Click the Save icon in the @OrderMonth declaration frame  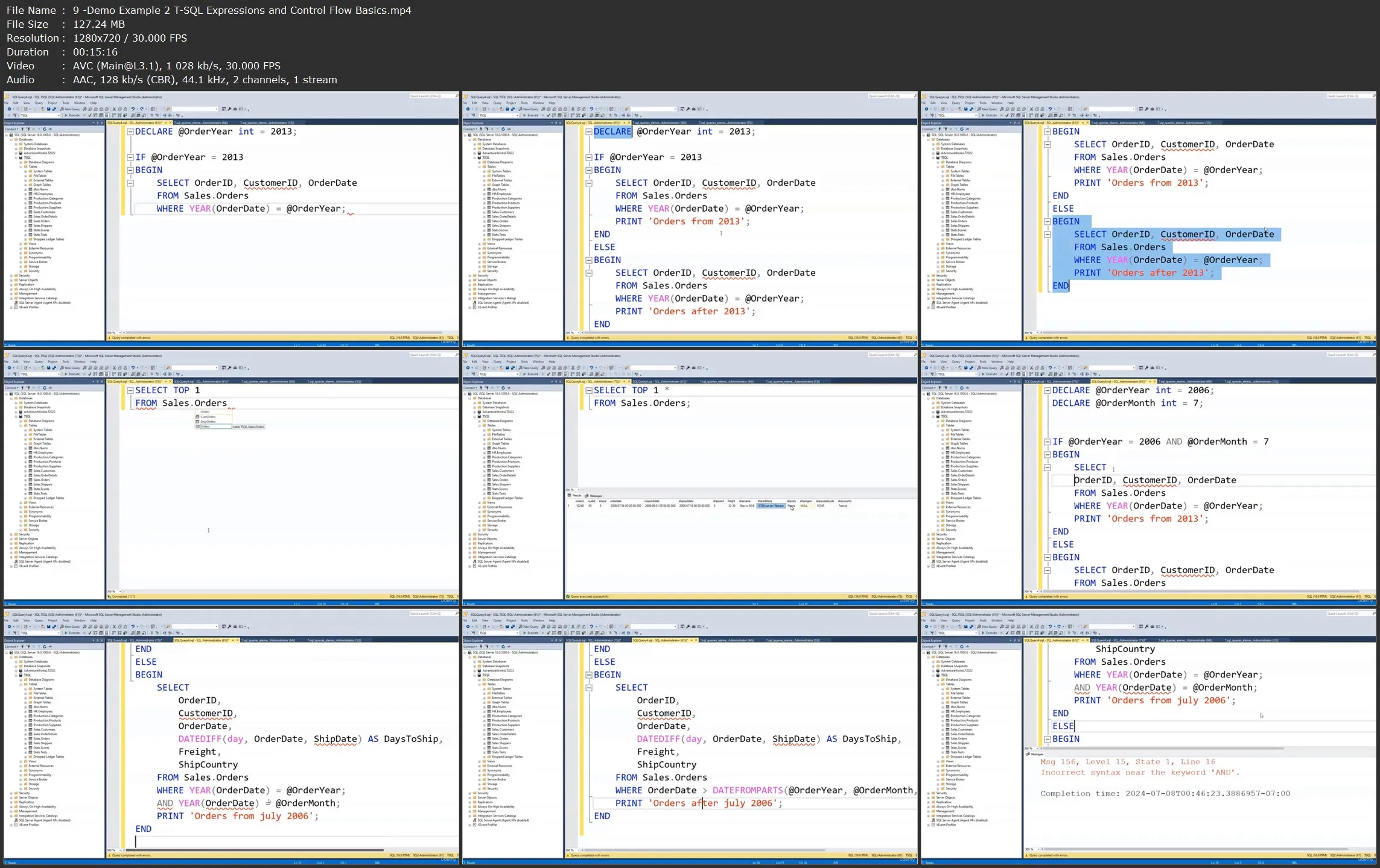tap(965, 368)
